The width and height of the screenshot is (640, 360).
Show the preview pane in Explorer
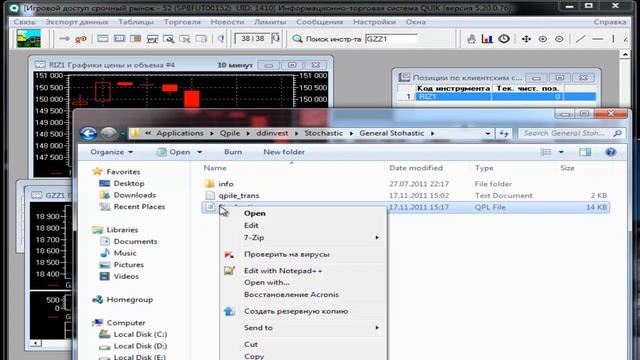585,152
